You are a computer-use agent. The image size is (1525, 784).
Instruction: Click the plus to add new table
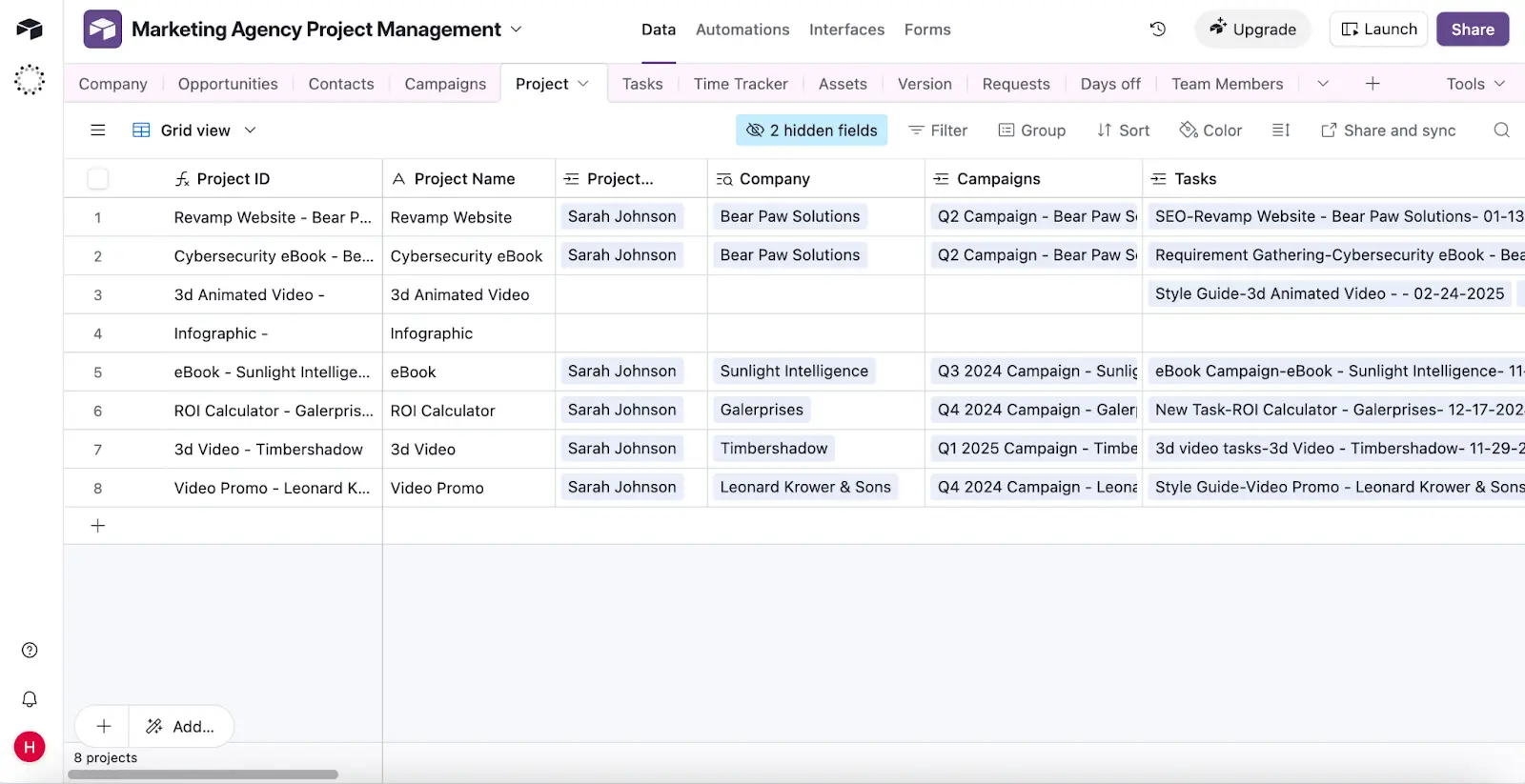pyautogui.click(x=1372, y=84)
